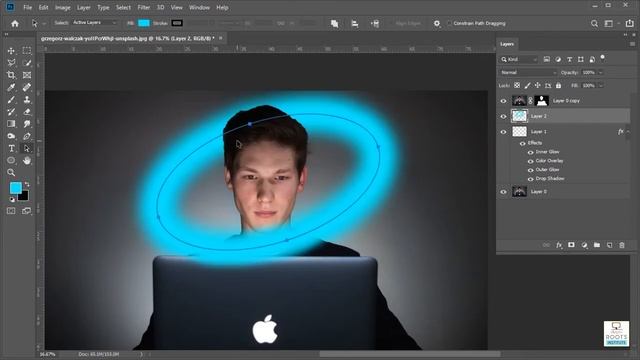Select the Hand tool
The image size is (640, 360).
pyautogui.click(x=27, y=160)
